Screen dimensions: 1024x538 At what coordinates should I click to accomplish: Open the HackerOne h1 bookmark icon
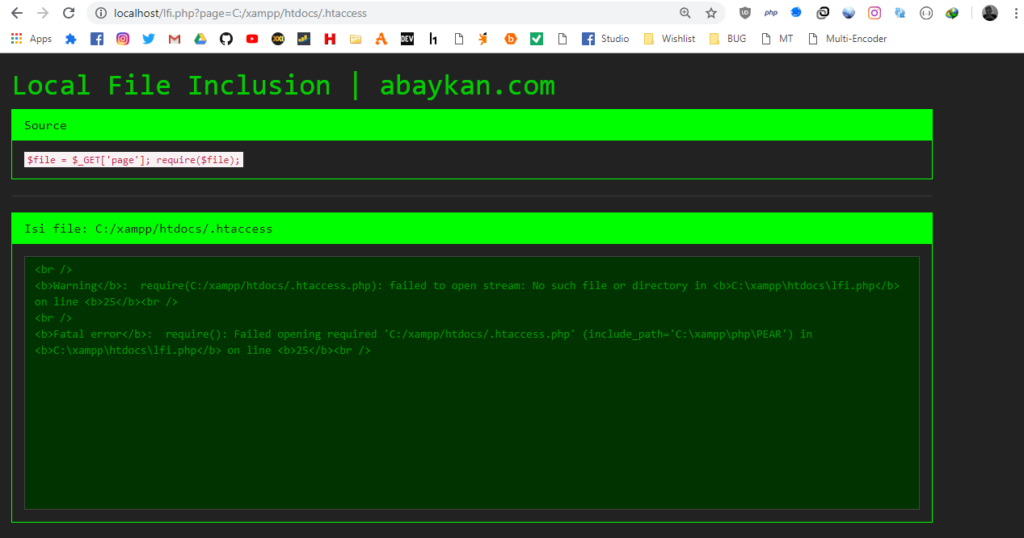coord(433,39)
